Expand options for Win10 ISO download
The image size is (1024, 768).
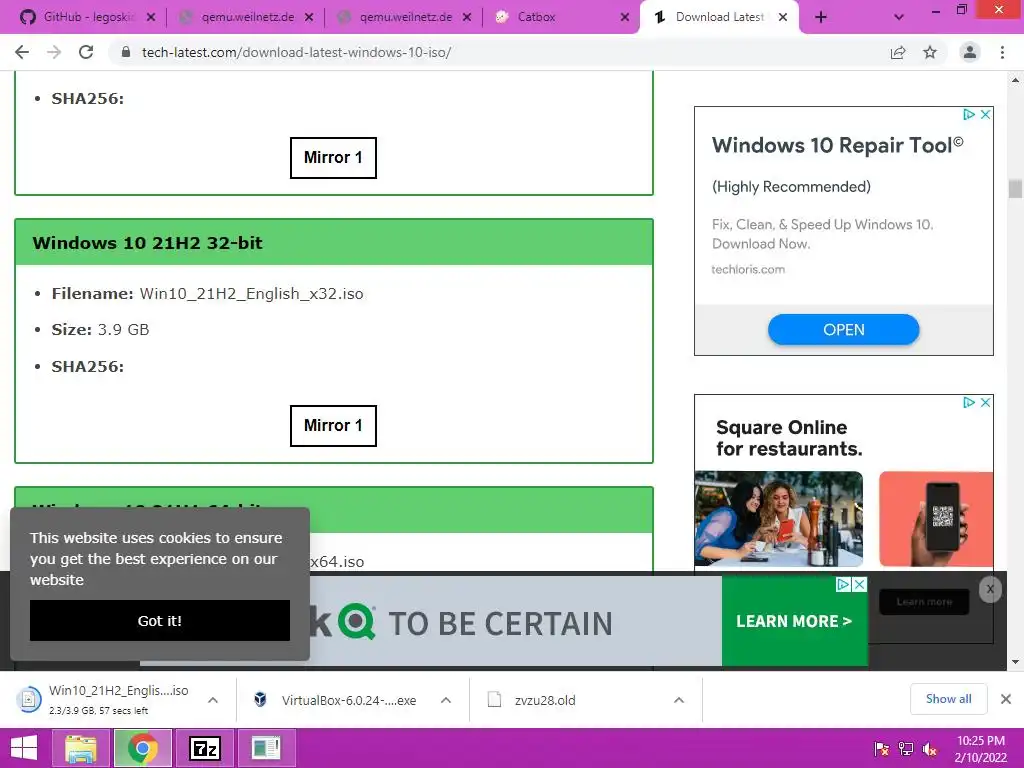click(213, 699)
